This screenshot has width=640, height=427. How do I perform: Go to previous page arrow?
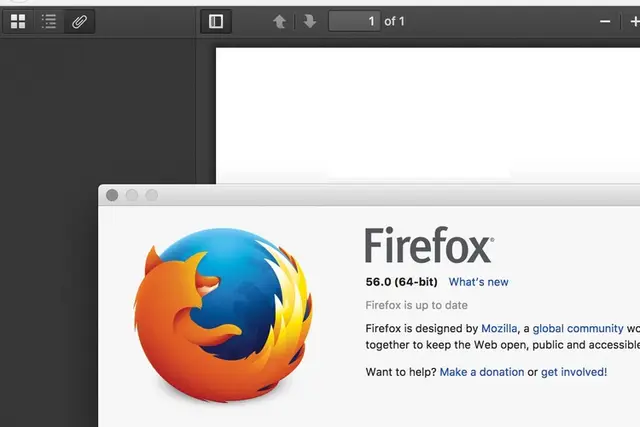pyautogui.click(x=280, y=21)
